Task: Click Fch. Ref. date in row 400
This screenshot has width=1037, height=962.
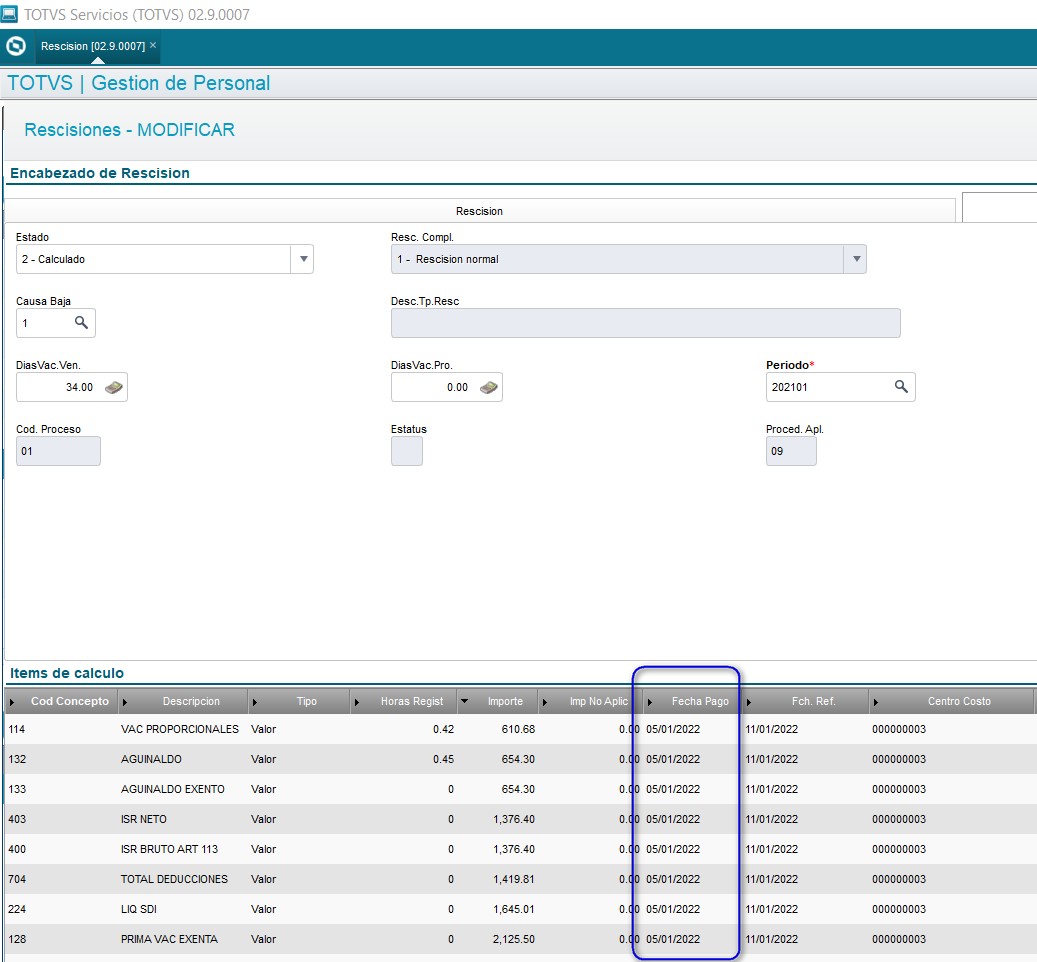Action: click(x=771, y=849)
